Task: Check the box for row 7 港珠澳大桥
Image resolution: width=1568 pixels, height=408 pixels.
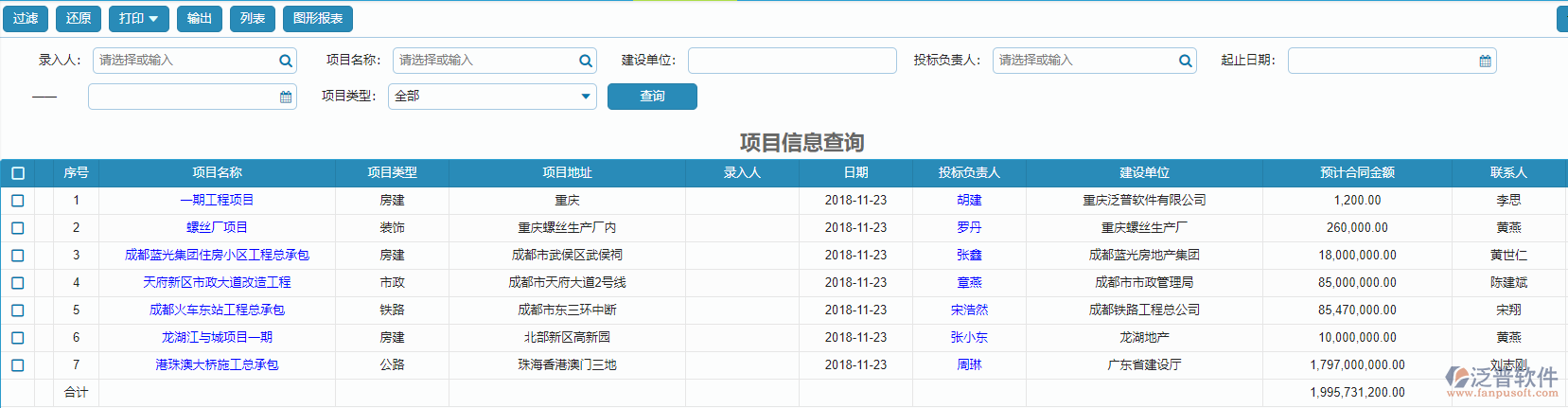Action: tap(18, 365)
